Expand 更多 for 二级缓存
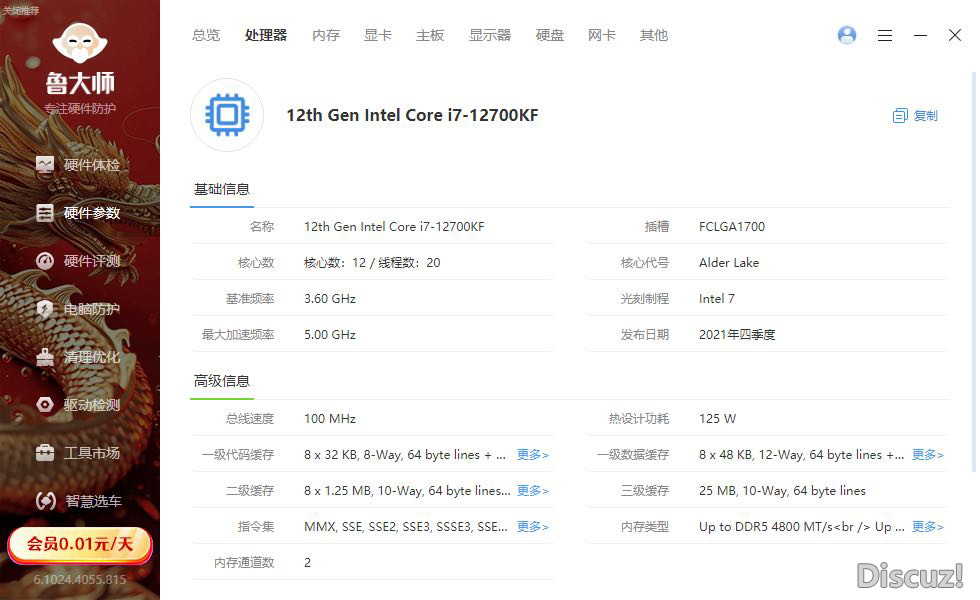The image size is (980, 600). (532, 491)
